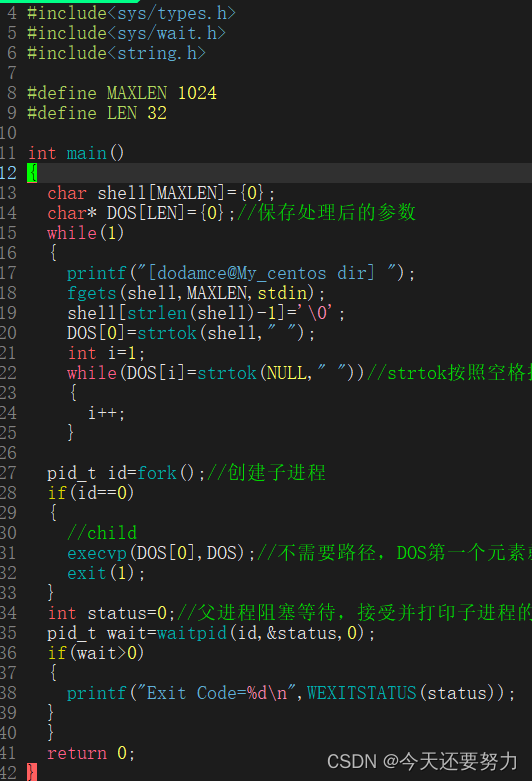Viewport: 532px width, 781px height.
Task: Click the comment '创建子进程'
Action: [276, 473]
